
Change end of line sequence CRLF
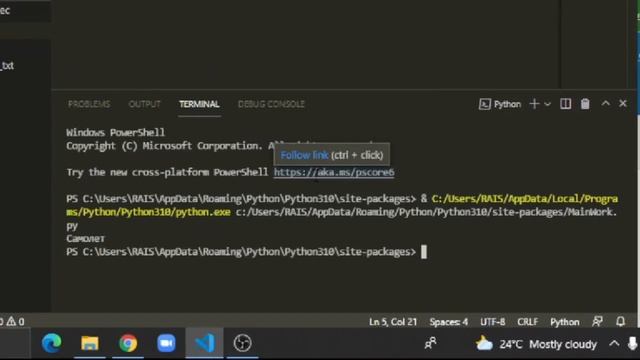[x=527, y=322]
